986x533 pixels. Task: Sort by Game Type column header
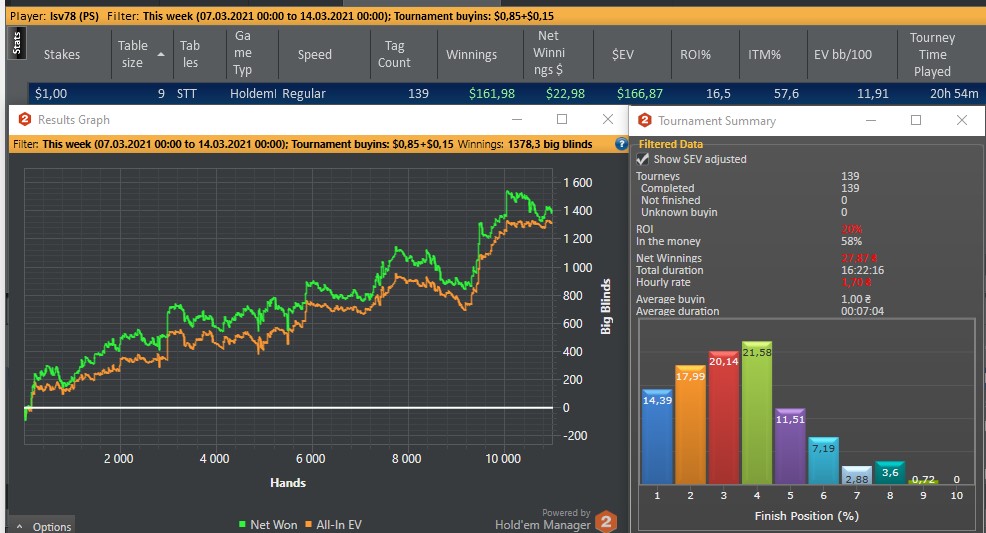click(x=243, y=53)
